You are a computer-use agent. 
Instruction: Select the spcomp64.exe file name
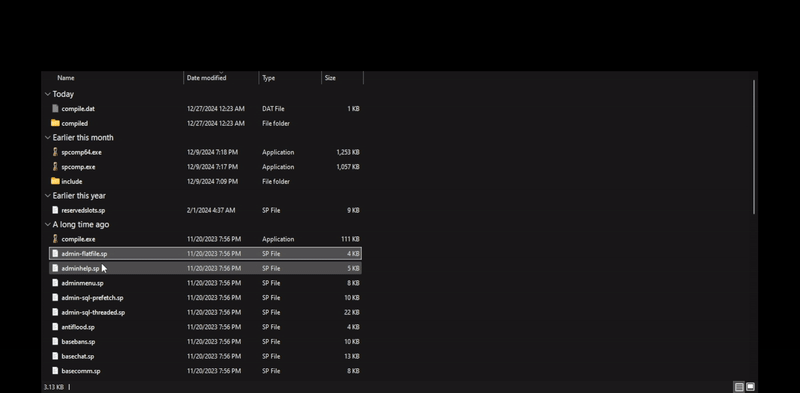[81, 152]
